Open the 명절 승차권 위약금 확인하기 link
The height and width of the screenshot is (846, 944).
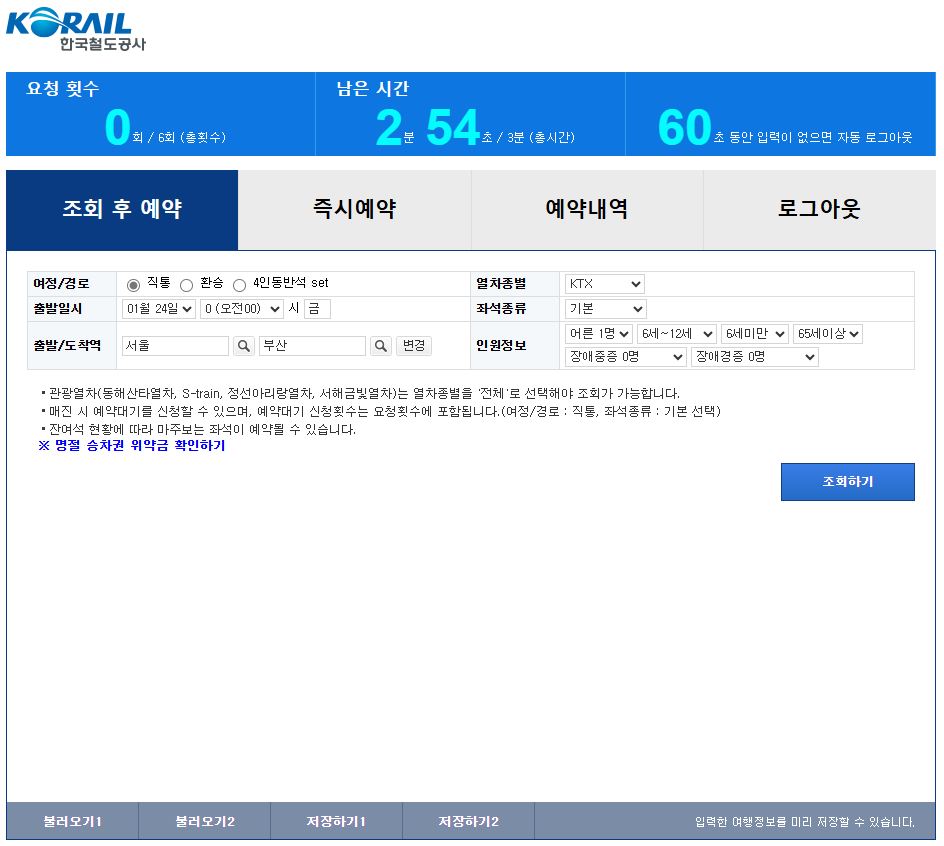pos(130,445)
